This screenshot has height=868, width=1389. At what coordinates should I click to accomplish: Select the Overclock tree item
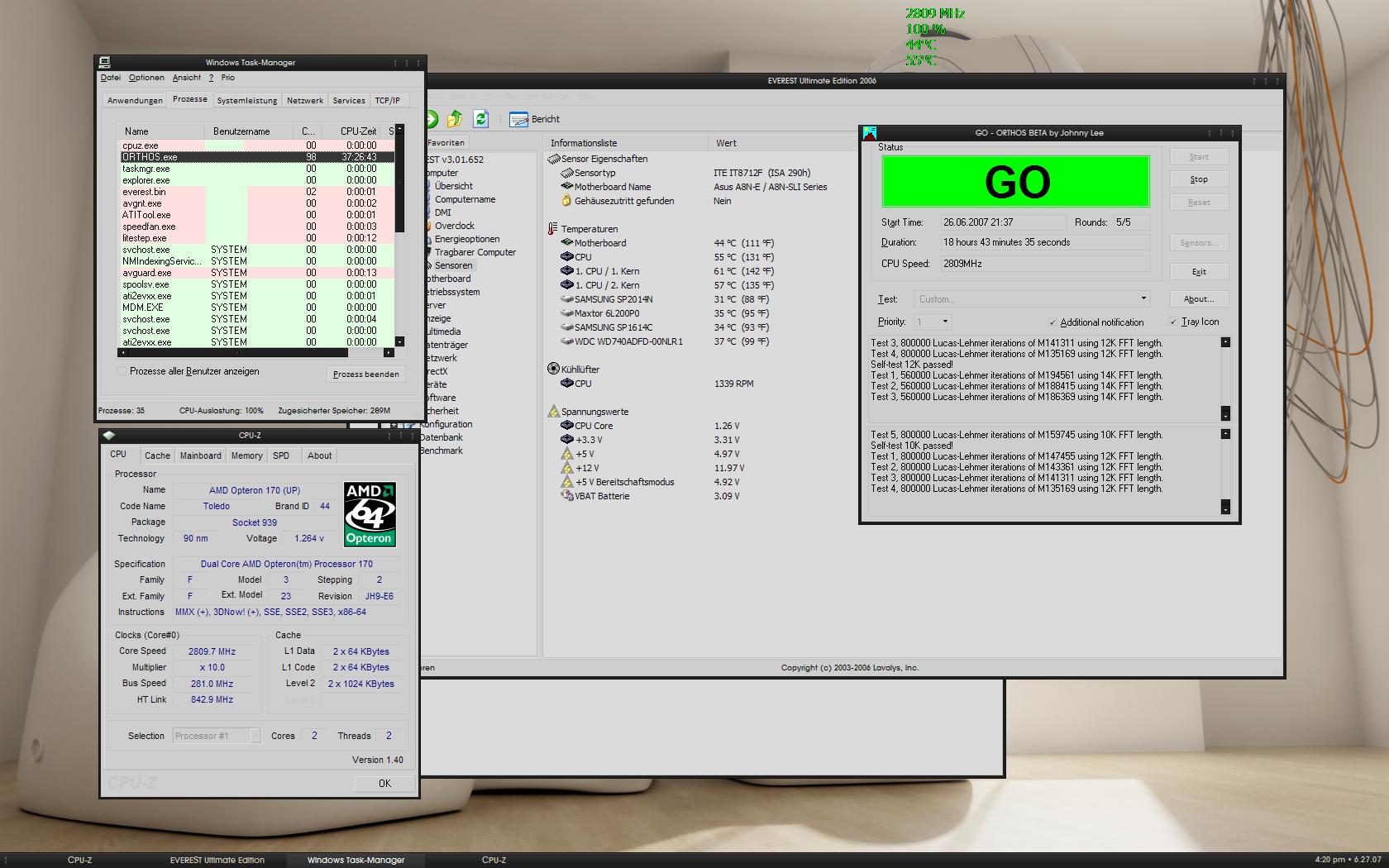click(x=455, y=226)
